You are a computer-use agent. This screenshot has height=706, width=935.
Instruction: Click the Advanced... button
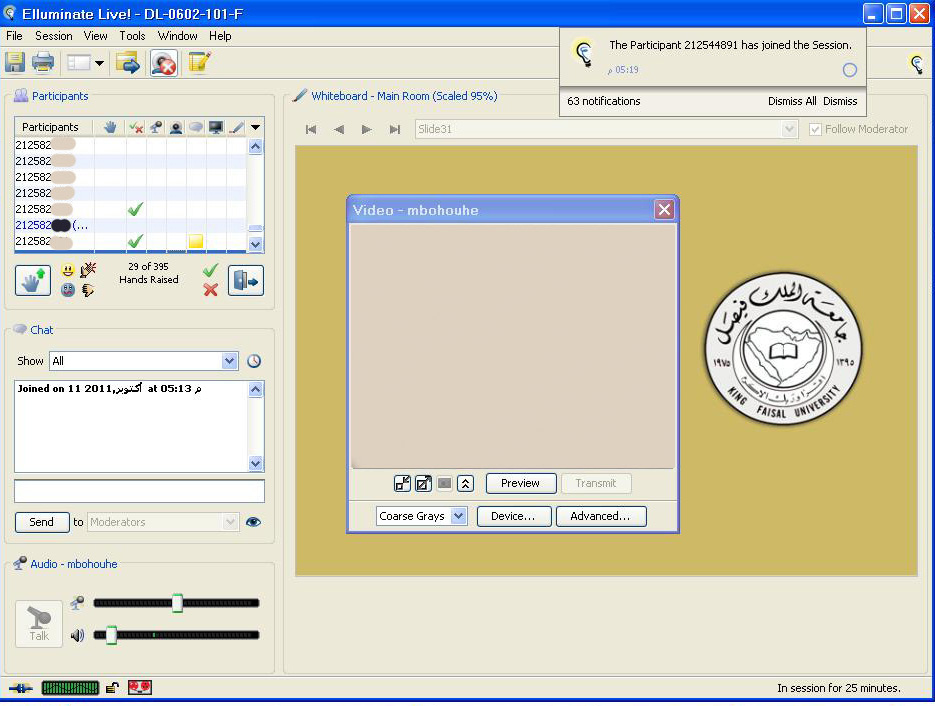(600, 516)
